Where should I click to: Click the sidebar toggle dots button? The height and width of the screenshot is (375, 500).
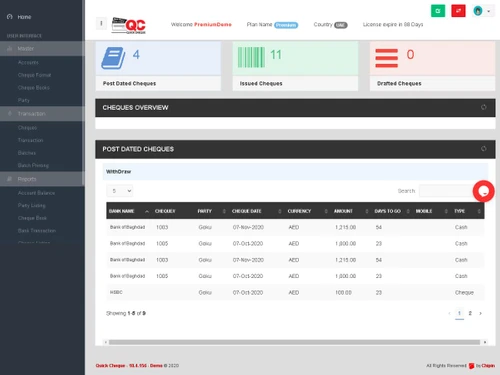[x=101, y=23]
